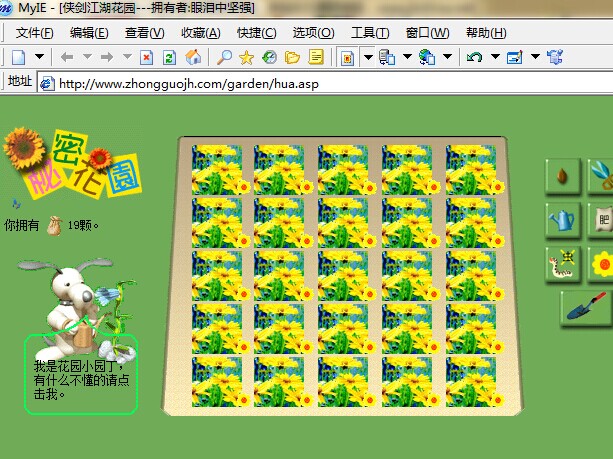Click the documents and monitor toolbar icon
This screenshot has width=613, height=459.
(x=387, y=57)
